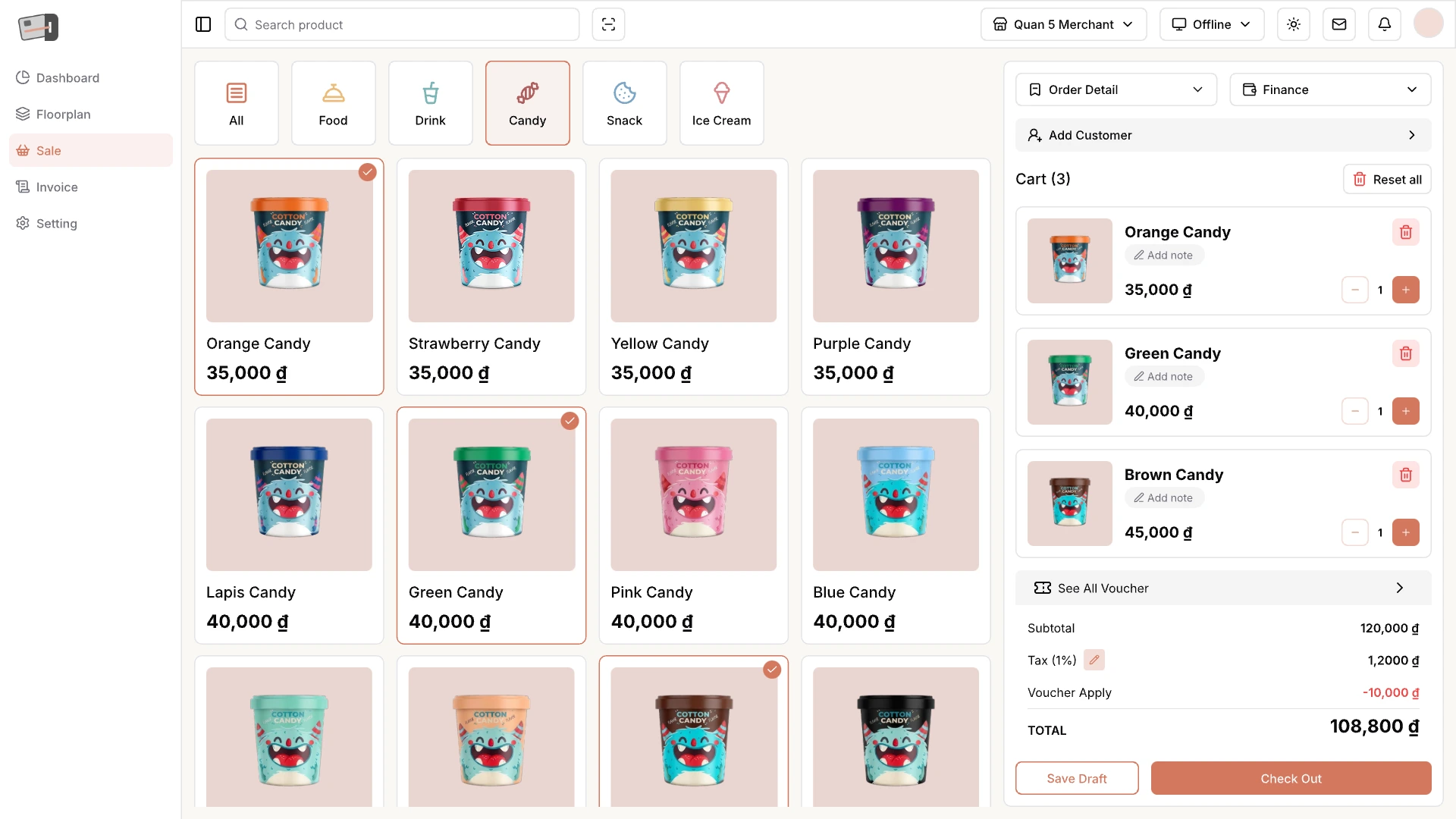Open the barcode scanner icon

608,24
